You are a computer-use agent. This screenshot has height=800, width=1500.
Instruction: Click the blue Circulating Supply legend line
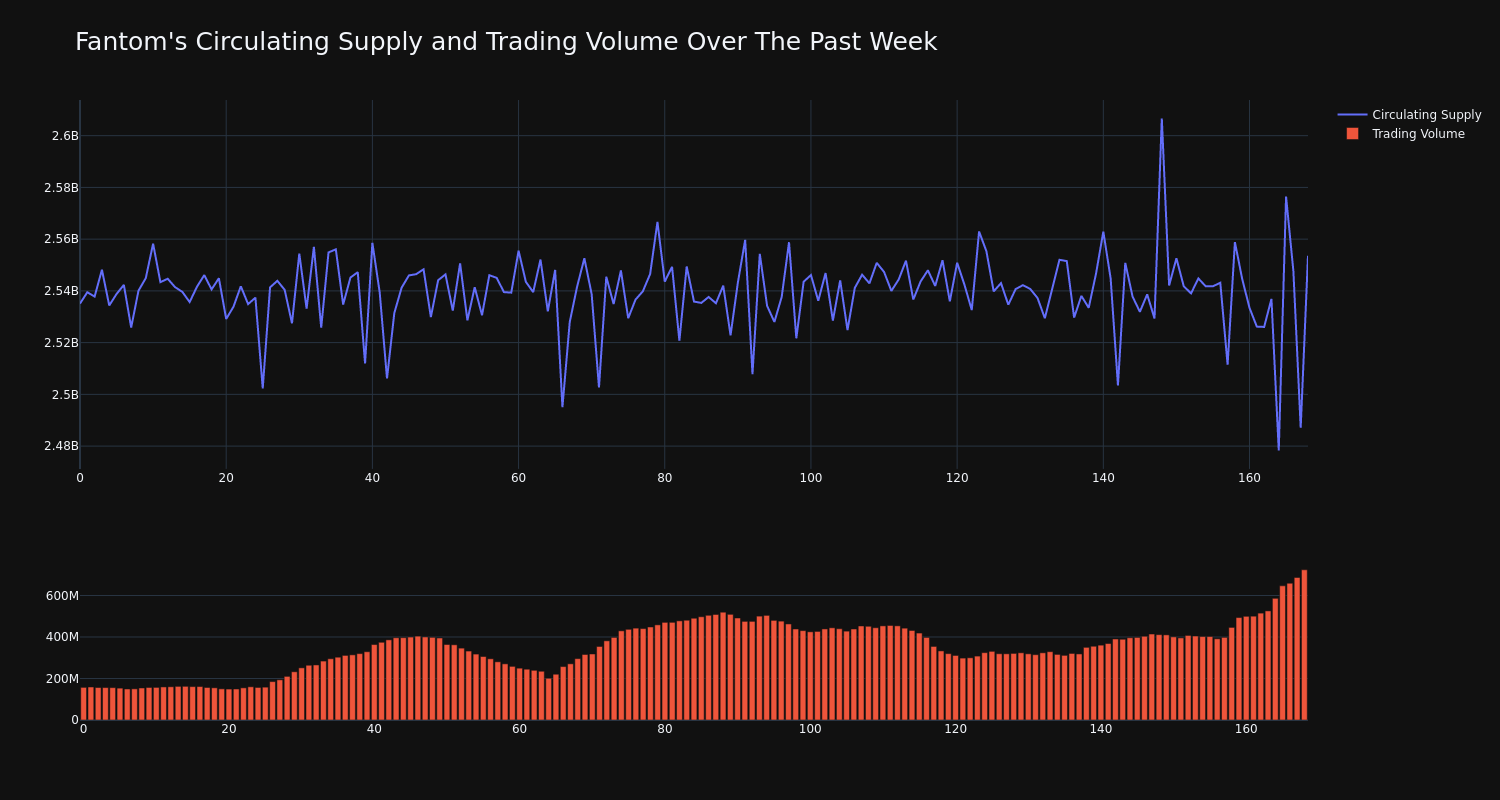pyautogui.click(x=1352, y=115)
